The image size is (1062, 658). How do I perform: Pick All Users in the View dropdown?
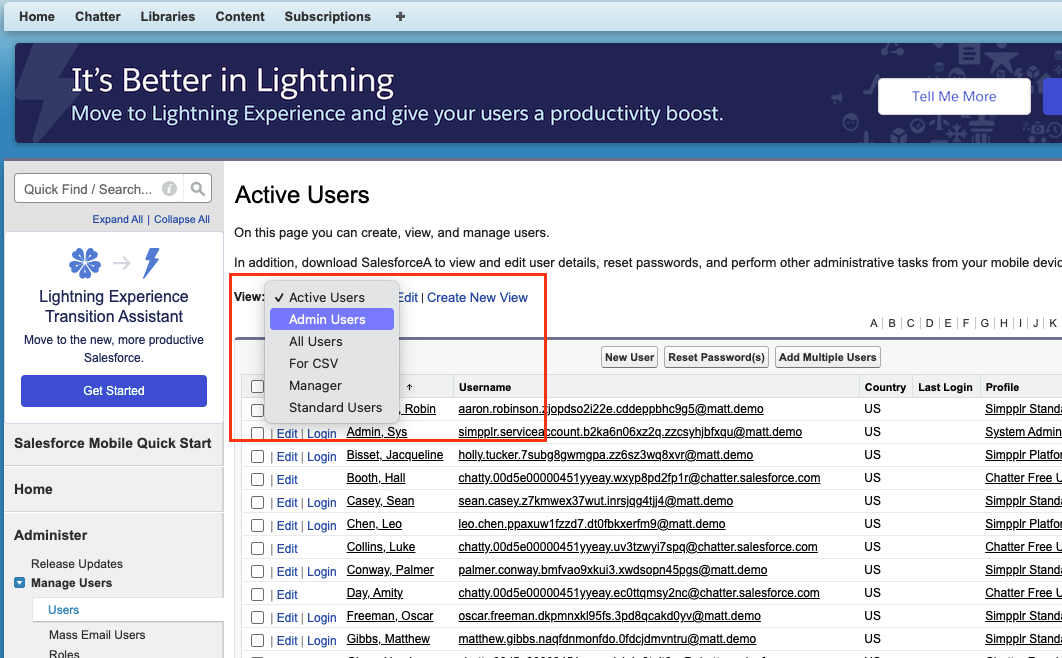click(x=332, y=341)
